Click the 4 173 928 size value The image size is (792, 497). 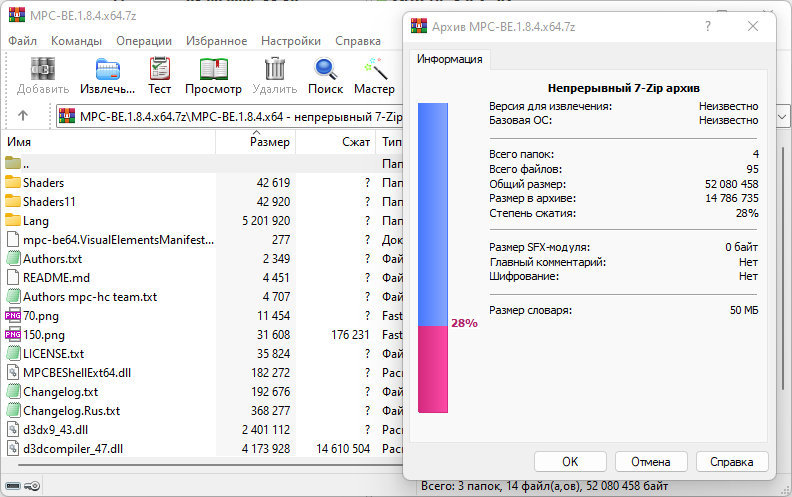coord(266,449)
